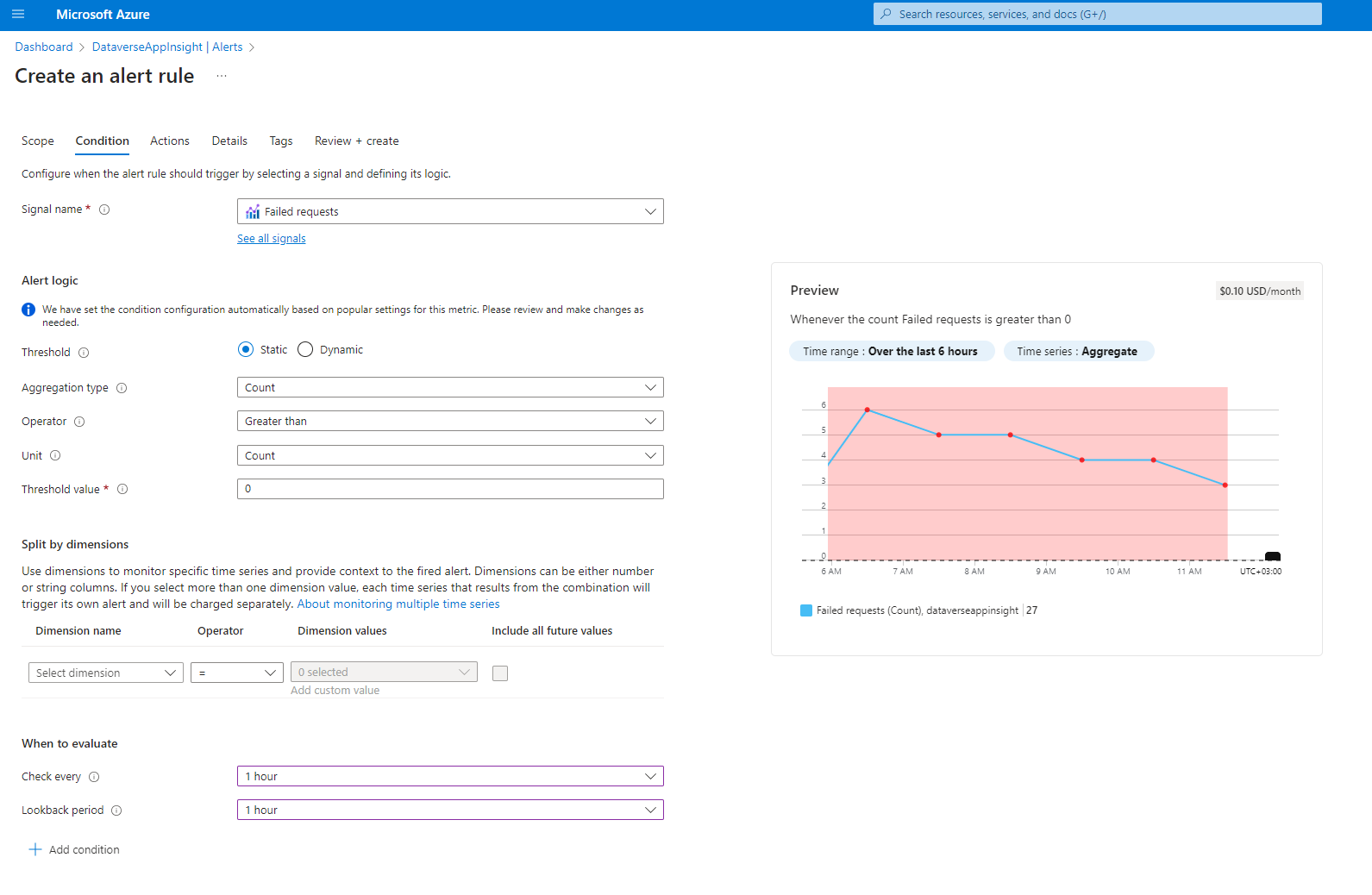Select the Dynamic threshold radio button
The height and width of the screenshot is (895, 1372).
[305, 349]
